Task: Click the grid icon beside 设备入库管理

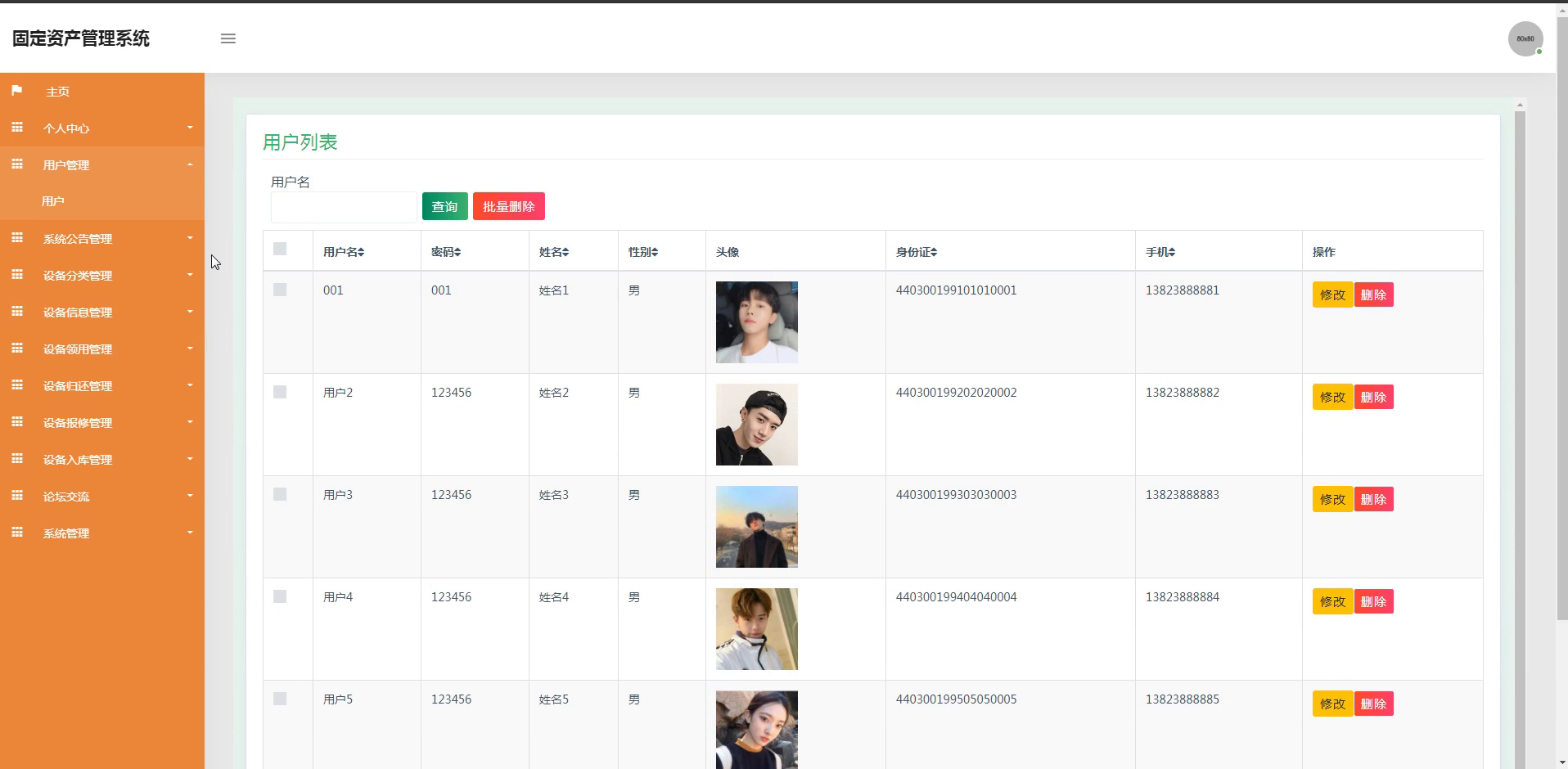Action: point(16,459)
